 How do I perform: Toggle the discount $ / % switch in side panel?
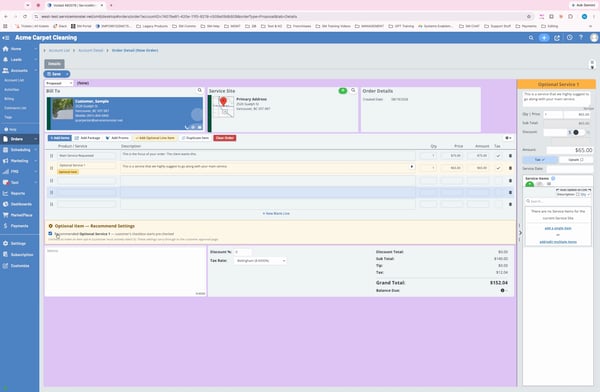[x=577, y=132]
